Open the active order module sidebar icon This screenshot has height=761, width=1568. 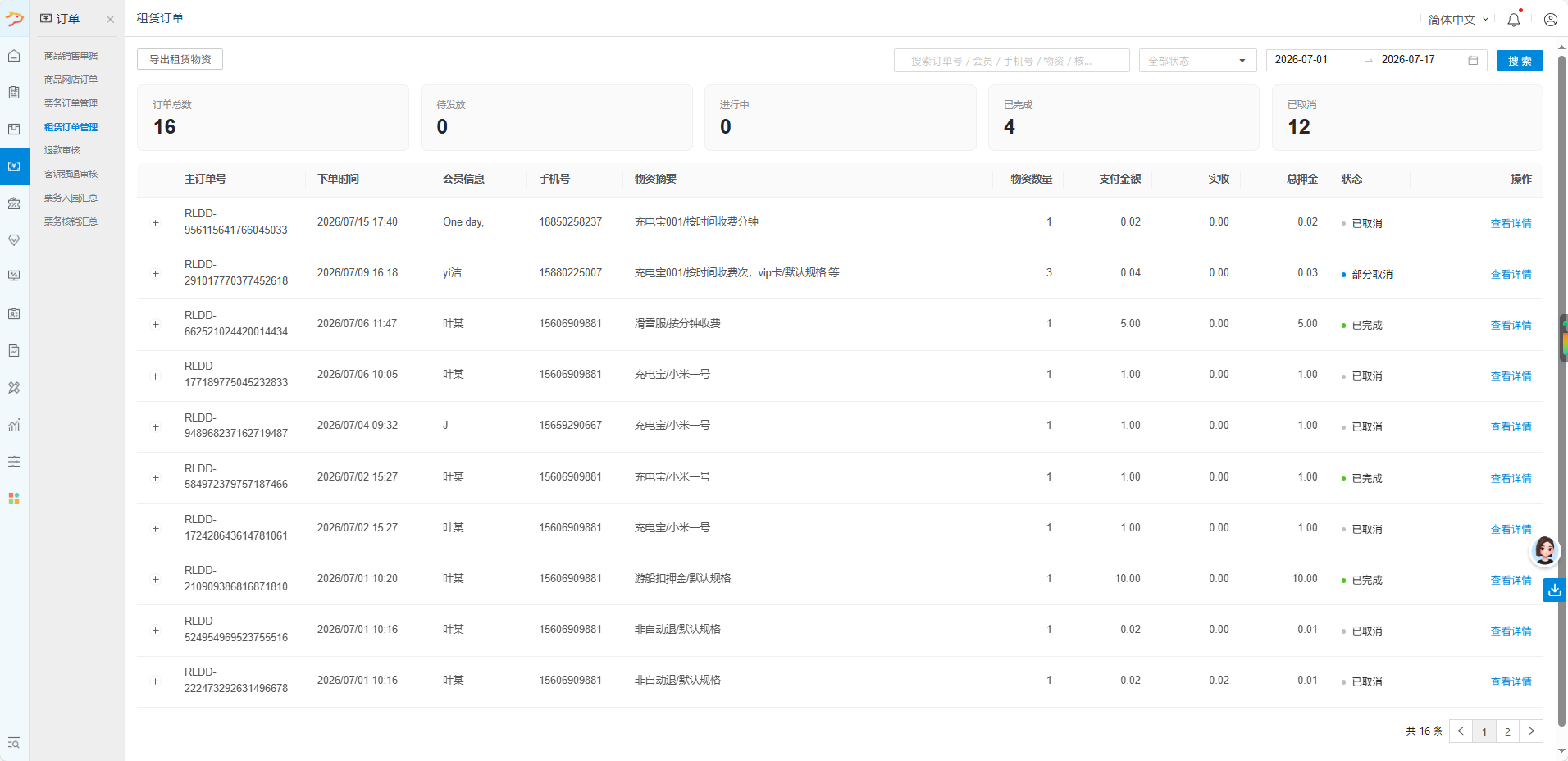(x=14, y=166)
